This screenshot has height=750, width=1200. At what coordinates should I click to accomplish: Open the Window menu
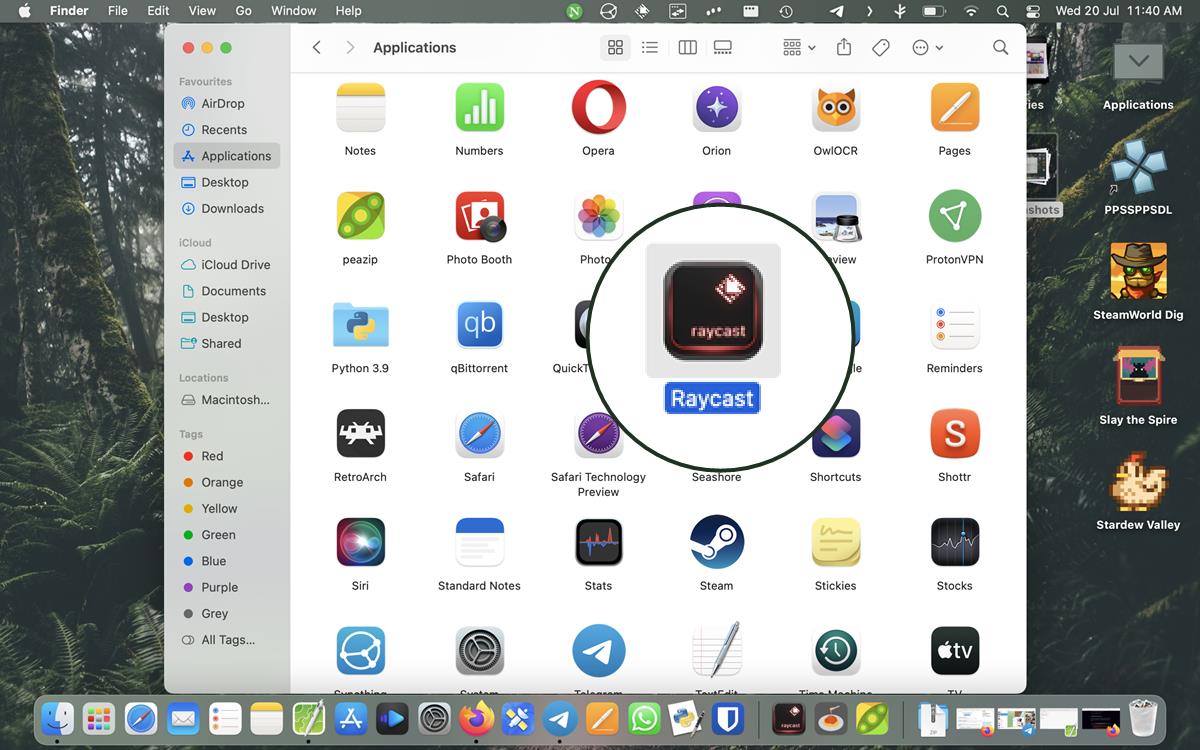(293, 11)
